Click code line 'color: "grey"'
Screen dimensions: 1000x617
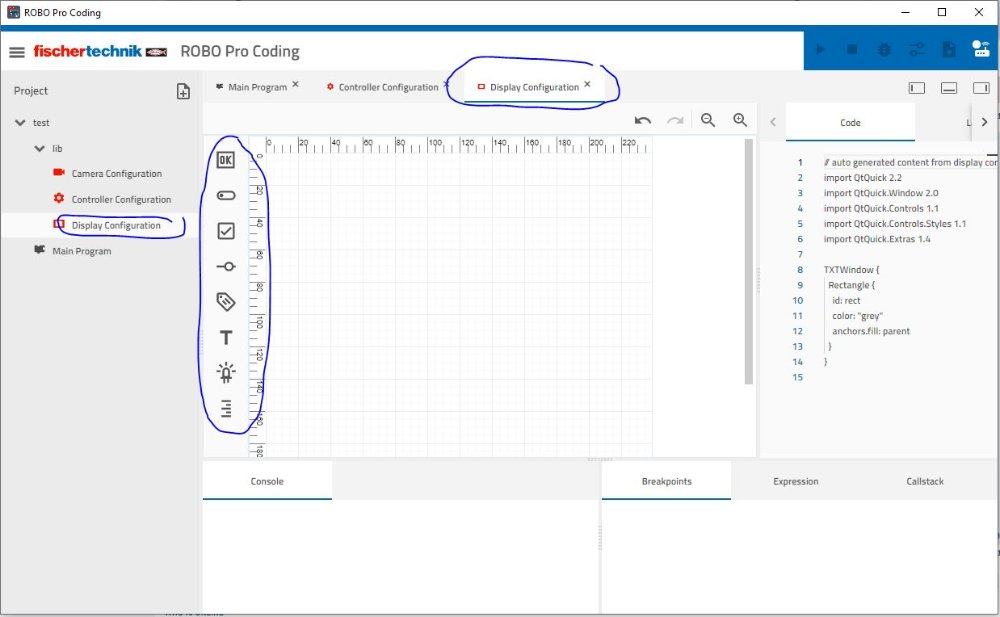tap(858, 316)
